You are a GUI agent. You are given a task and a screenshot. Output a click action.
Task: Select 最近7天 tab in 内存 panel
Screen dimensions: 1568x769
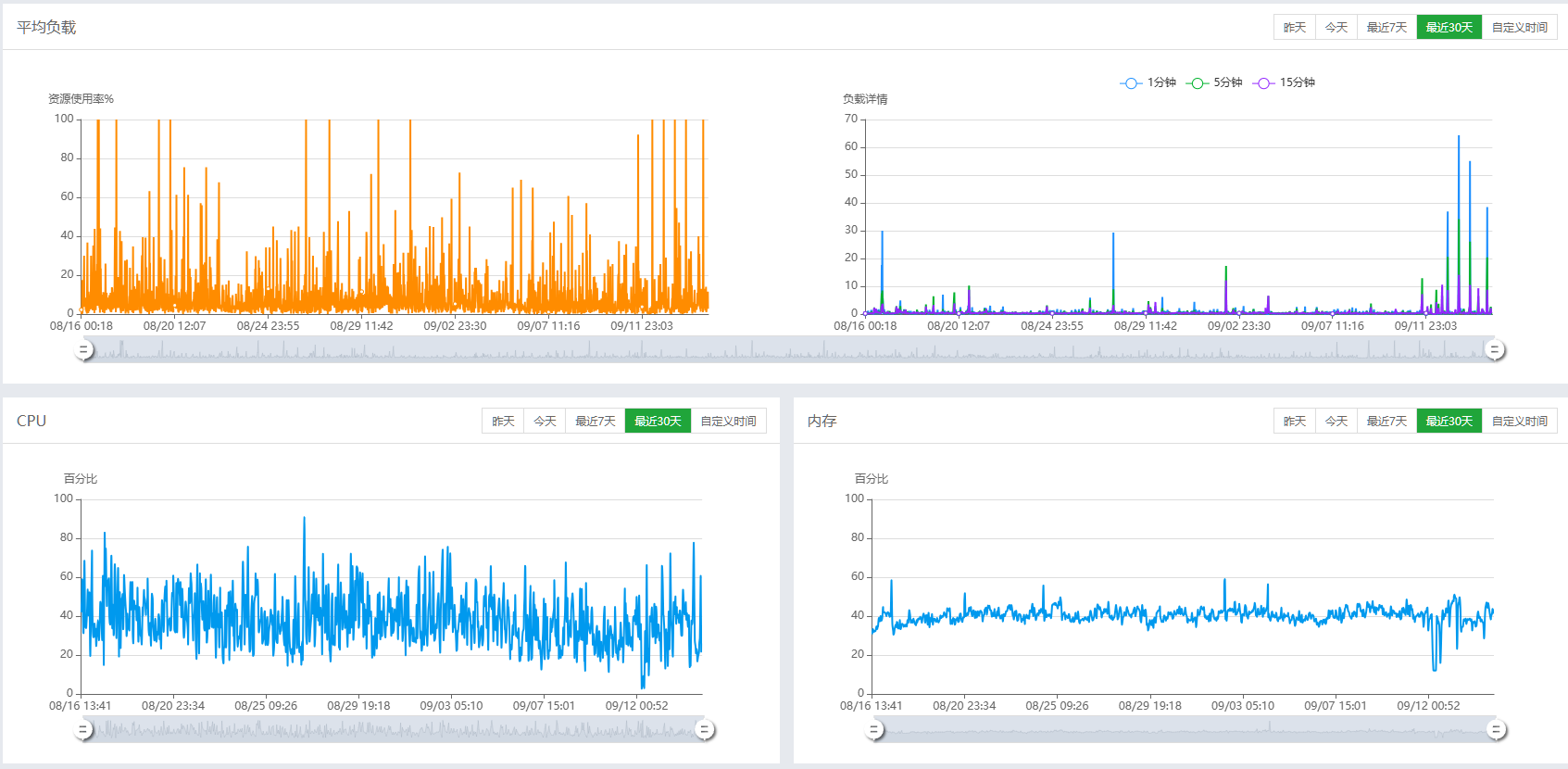1386,422
